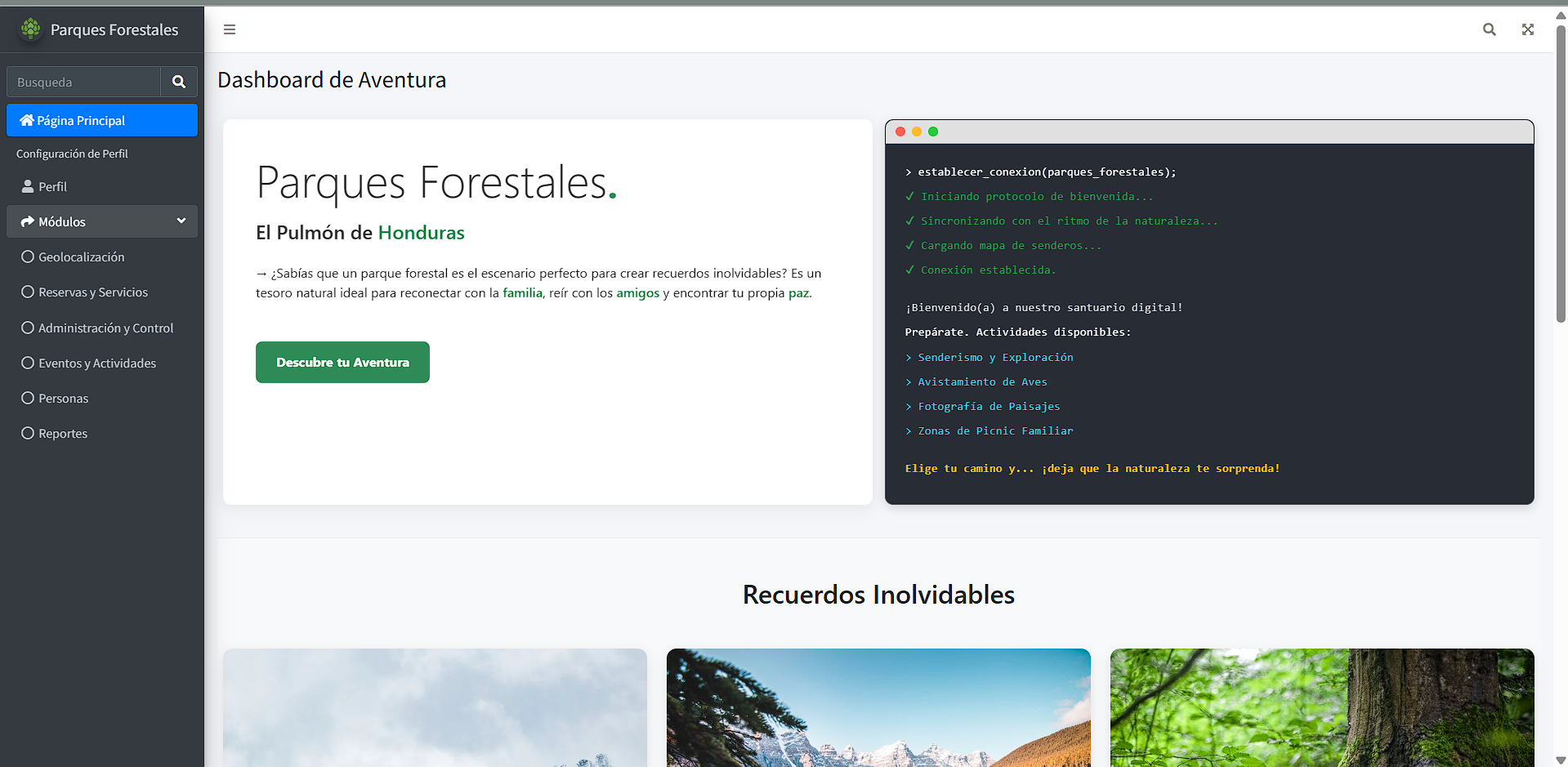The image size is (1568, 767).
Task: Click the vertical page scrollbar thumb
Action: pos(1561,172)
